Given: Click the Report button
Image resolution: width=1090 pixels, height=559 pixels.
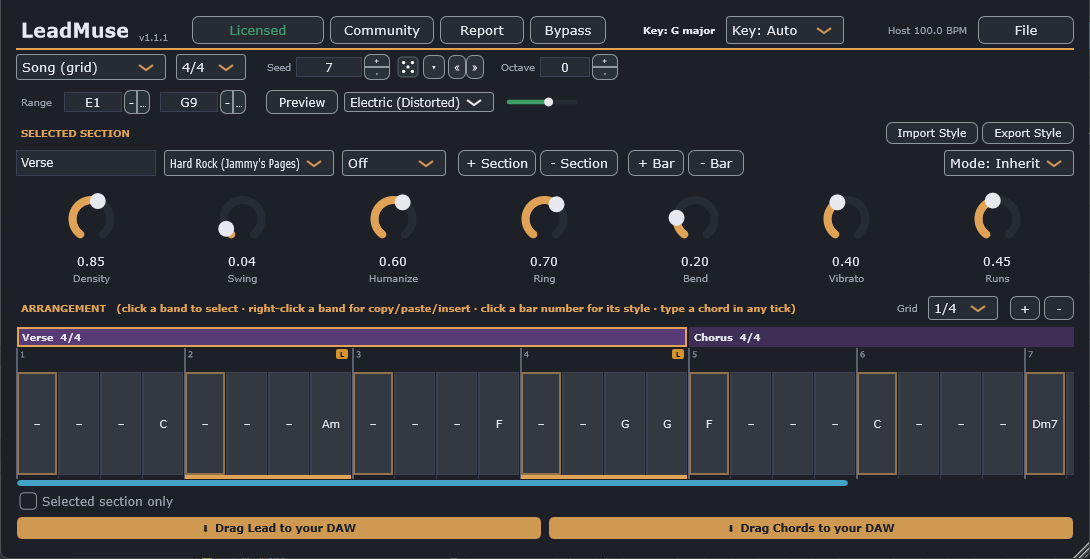Looking at the screenshot, I should pyautogui.click(x=482, y=31).
